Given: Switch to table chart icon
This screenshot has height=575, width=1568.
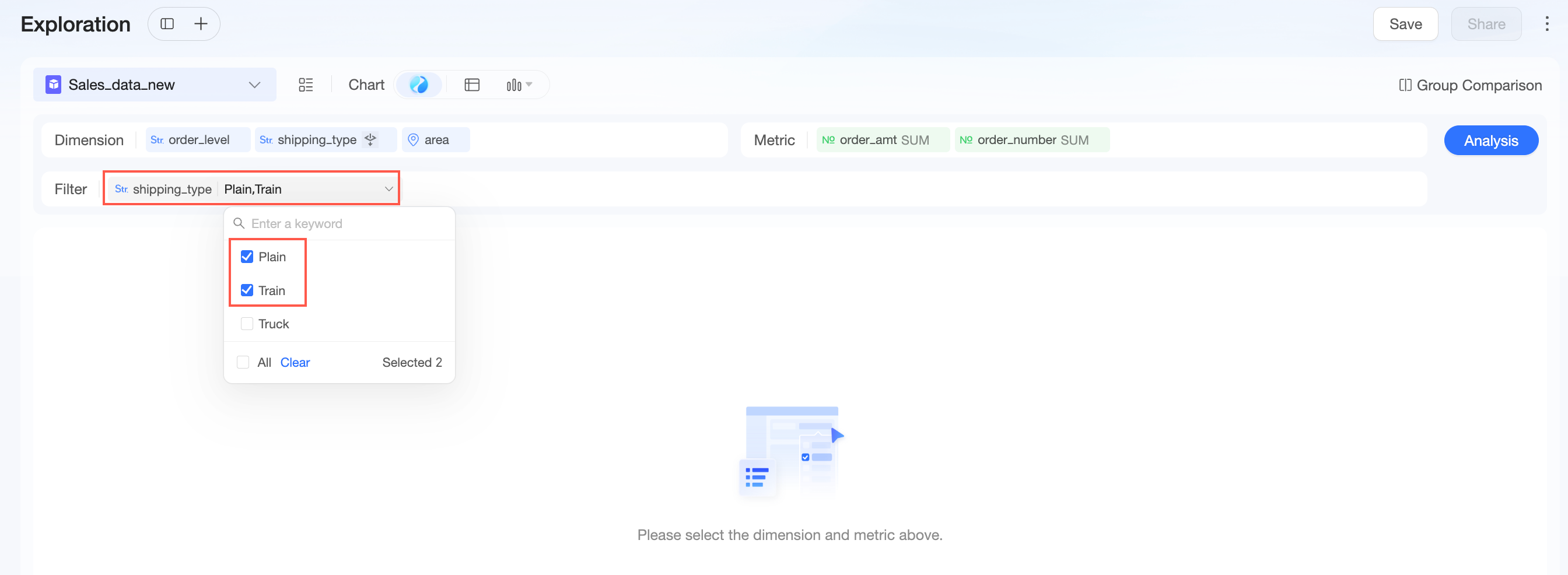Looking at the screenshot, I should pyautogui.click(x=472, y=85).
